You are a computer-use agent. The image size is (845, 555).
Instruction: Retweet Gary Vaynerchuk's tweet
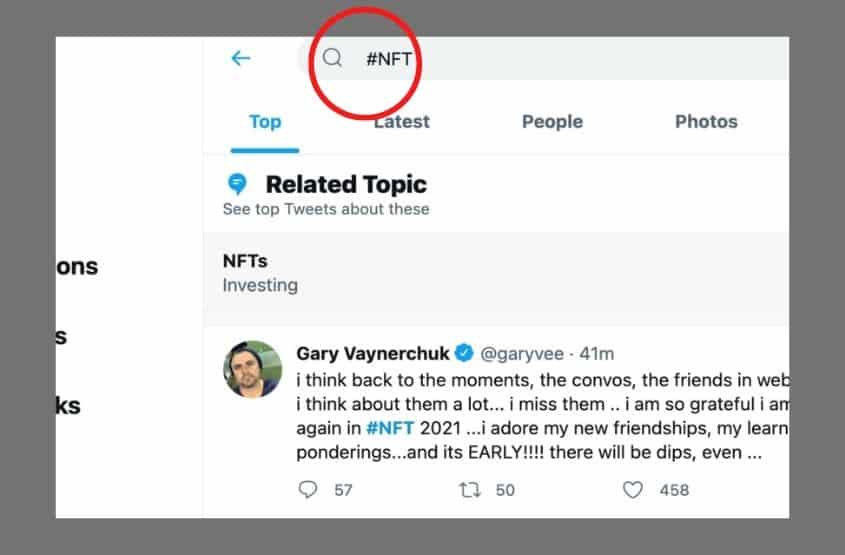469,490
